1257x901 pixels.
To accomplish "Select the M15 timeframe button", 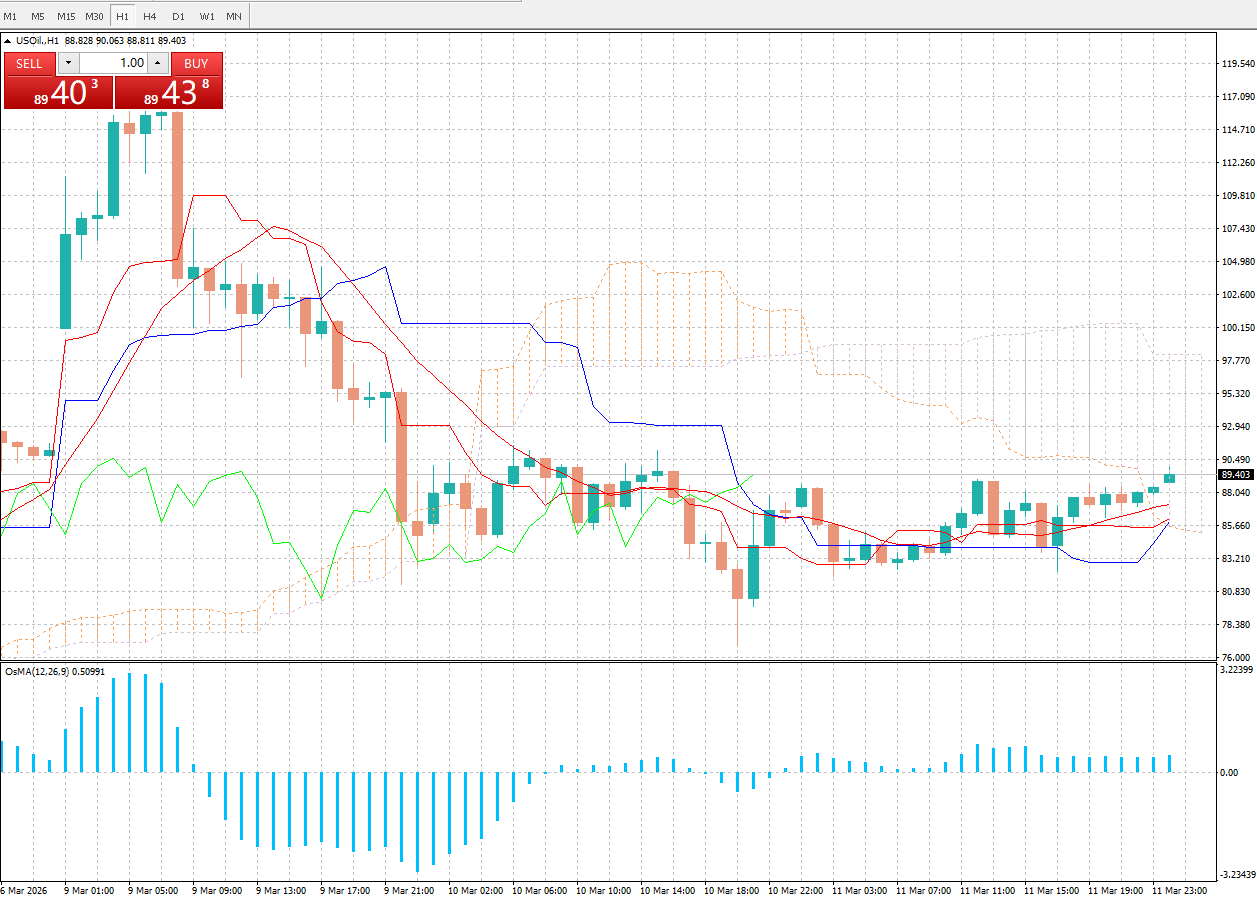I will 66,16.
